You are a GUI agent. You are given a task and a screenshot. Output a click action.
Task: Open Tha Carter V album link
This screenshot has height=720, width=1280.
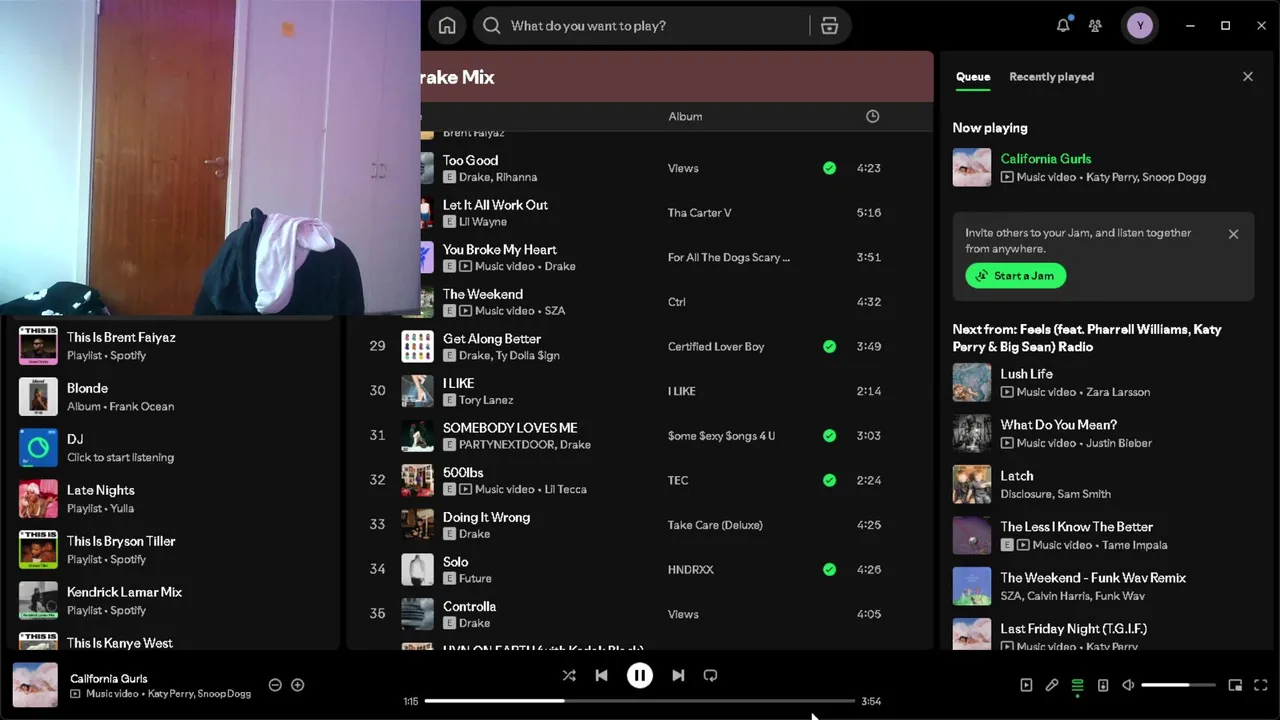pos(699,213)
